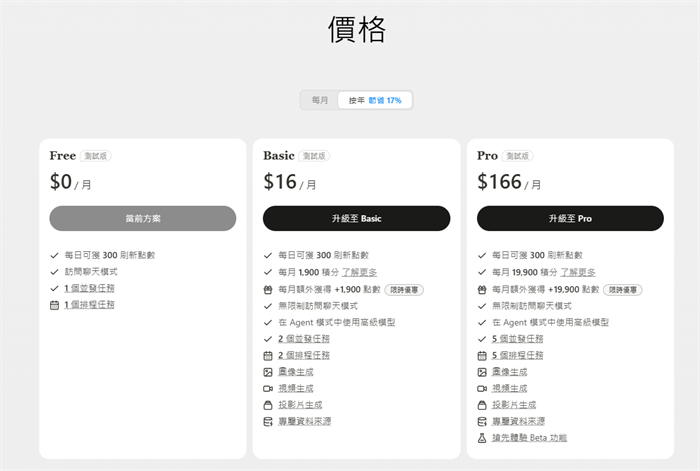Image resolution: width=700 pixels, height=471 pixels.
Task: Click 節省 17% discount label
Action: (385, 100)
